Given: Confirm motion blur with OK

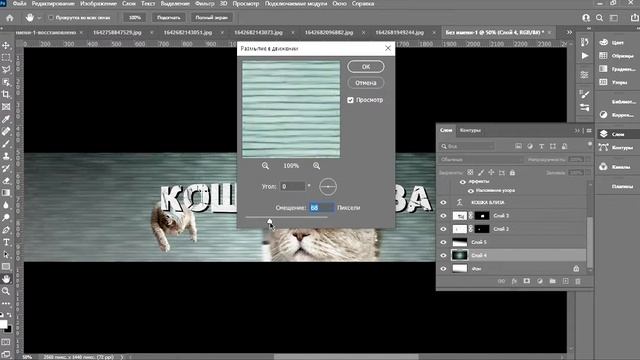Looking at the screenshot, I should (366, 67).
